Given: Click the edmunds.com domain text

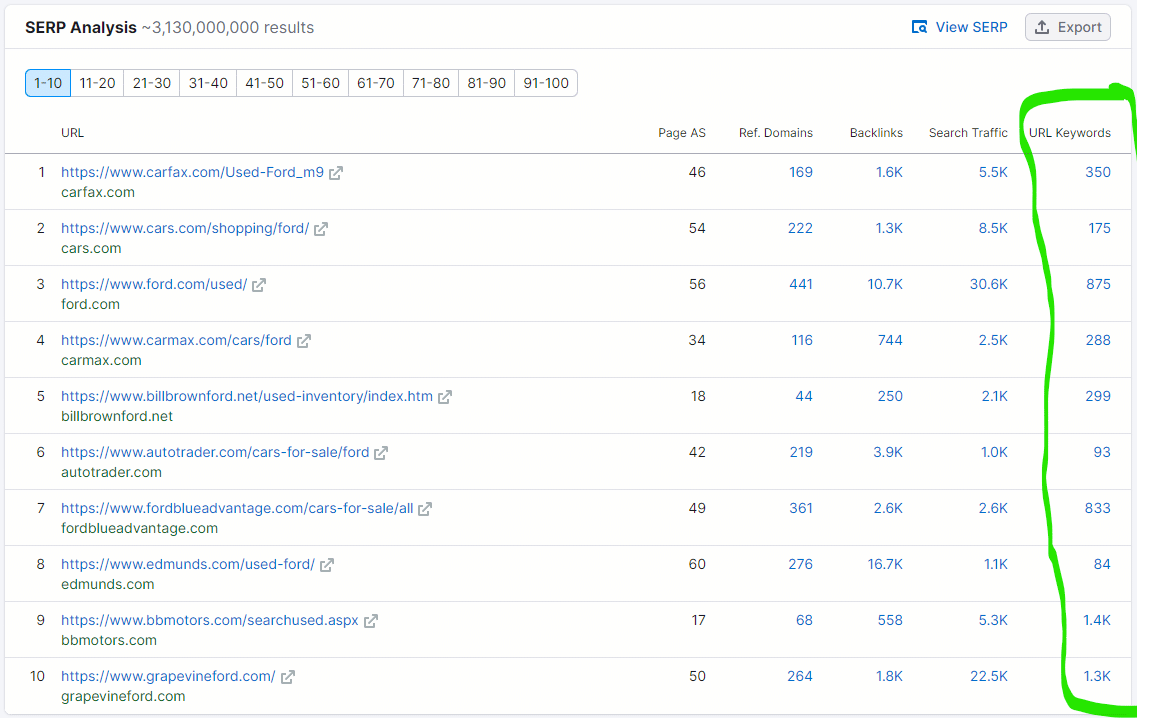Looking at the screenshot, I should 107,584.
